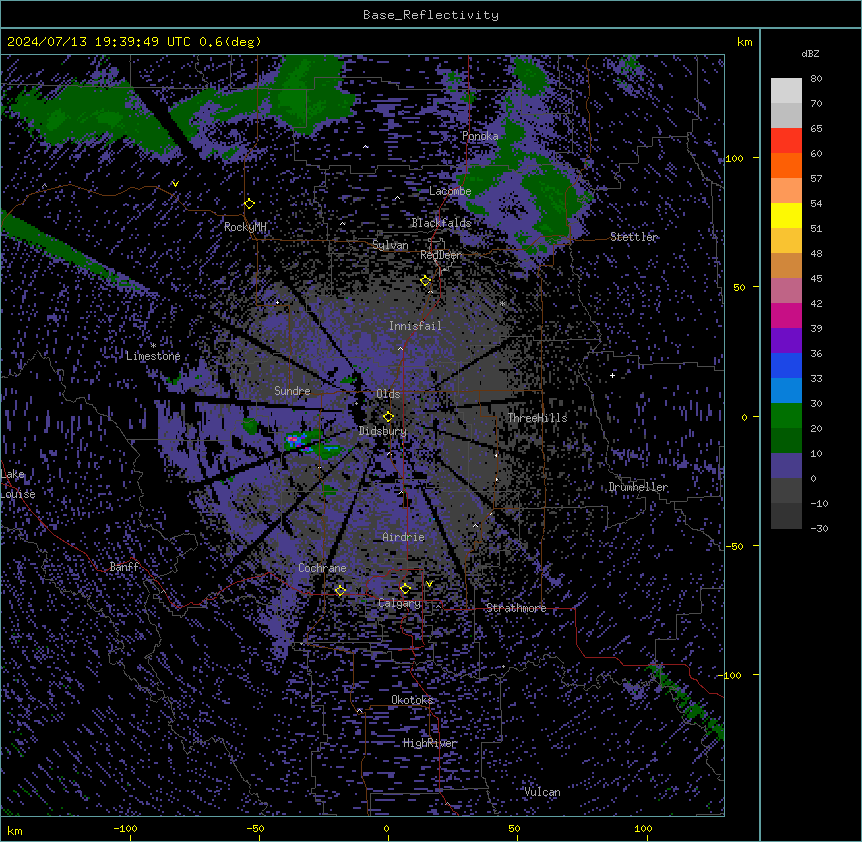Screen dimensions: 862x842
Task: Click the 80 value on the dBZ scale
Action: [x=816, y=79]
